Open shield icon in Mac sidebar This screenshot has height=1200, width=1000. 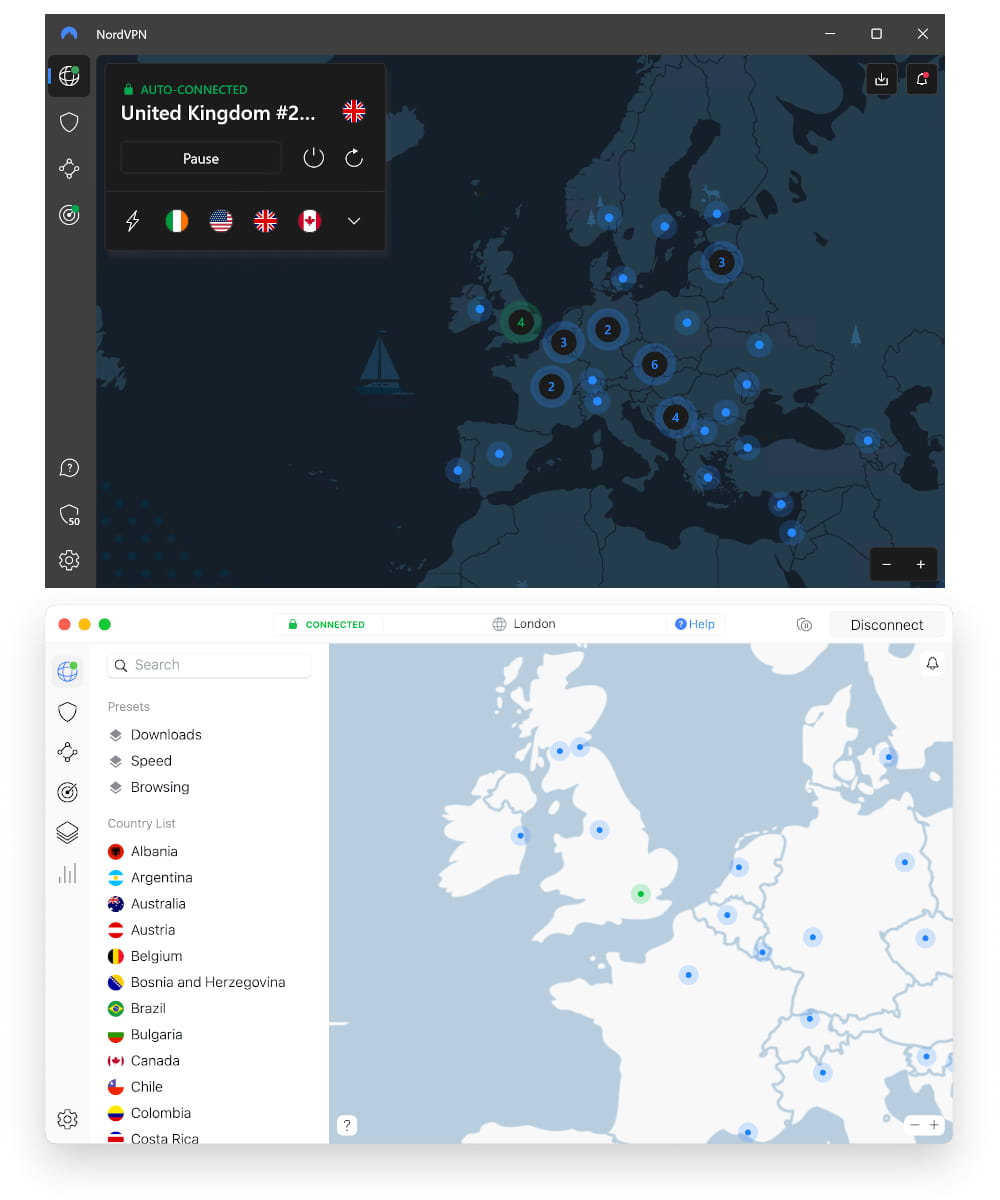coord(67,712)
